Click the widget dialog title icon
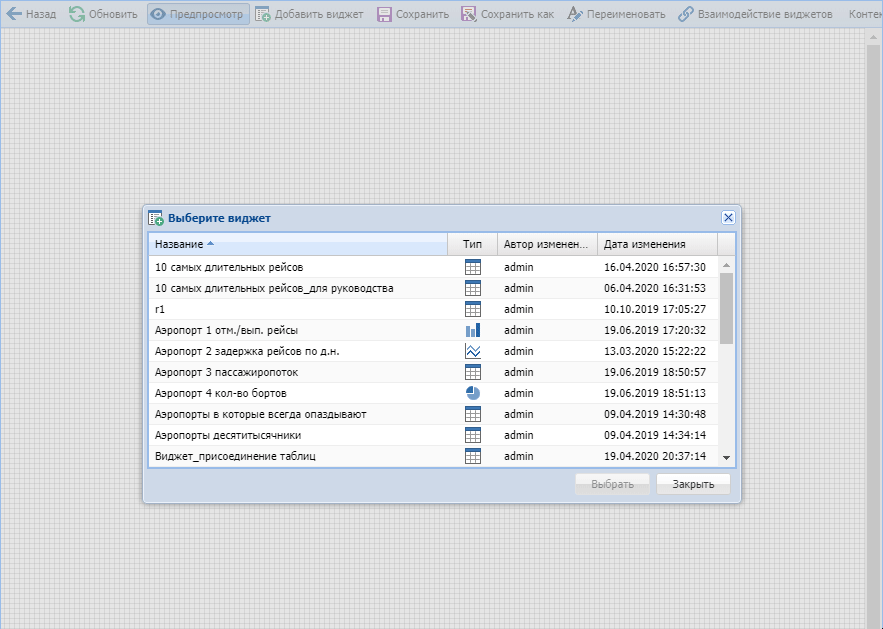This screenshot has height=629, width=883. pos(155,217)
